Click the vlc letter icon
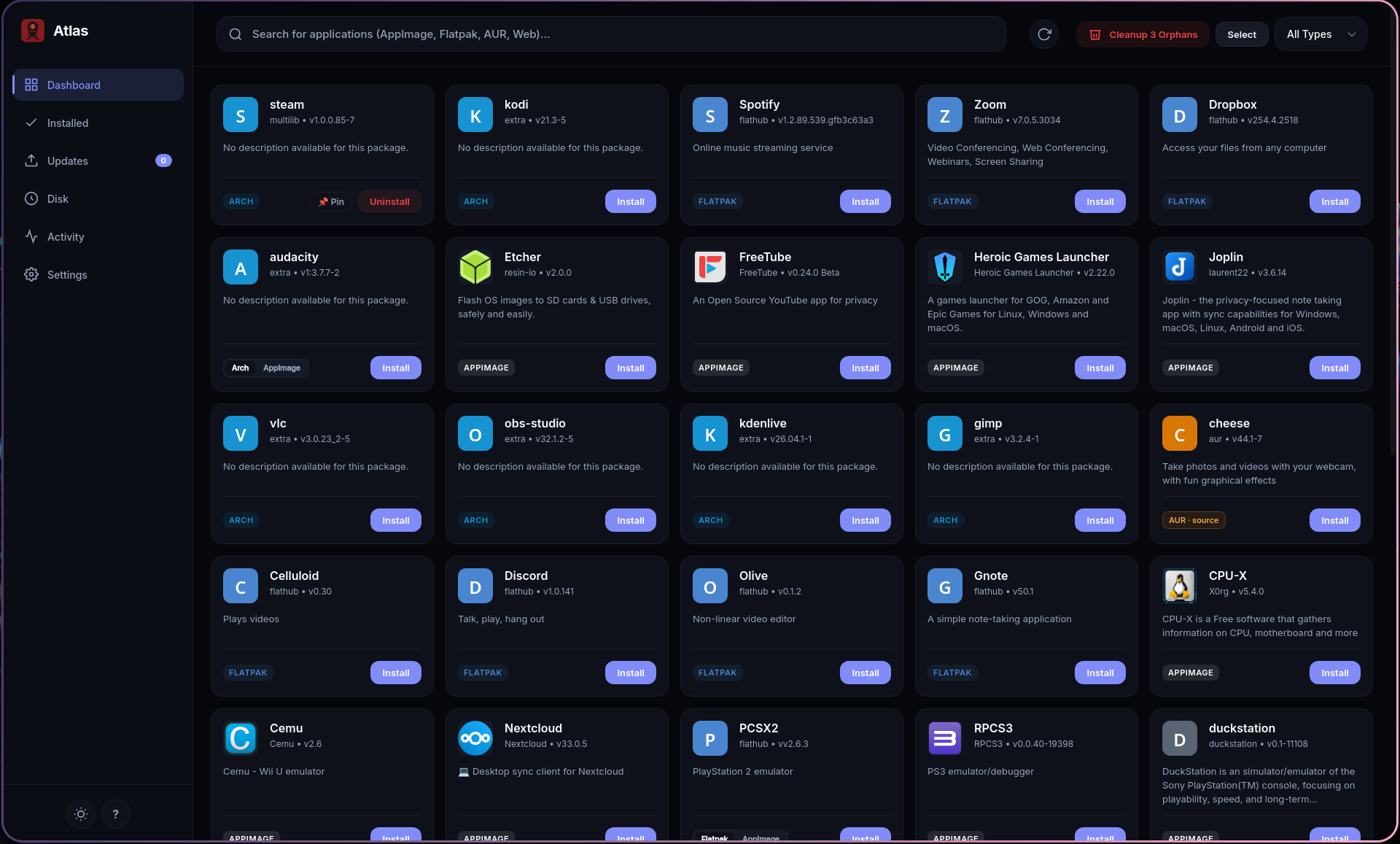The image size is (1400, 844). point(241,433)
